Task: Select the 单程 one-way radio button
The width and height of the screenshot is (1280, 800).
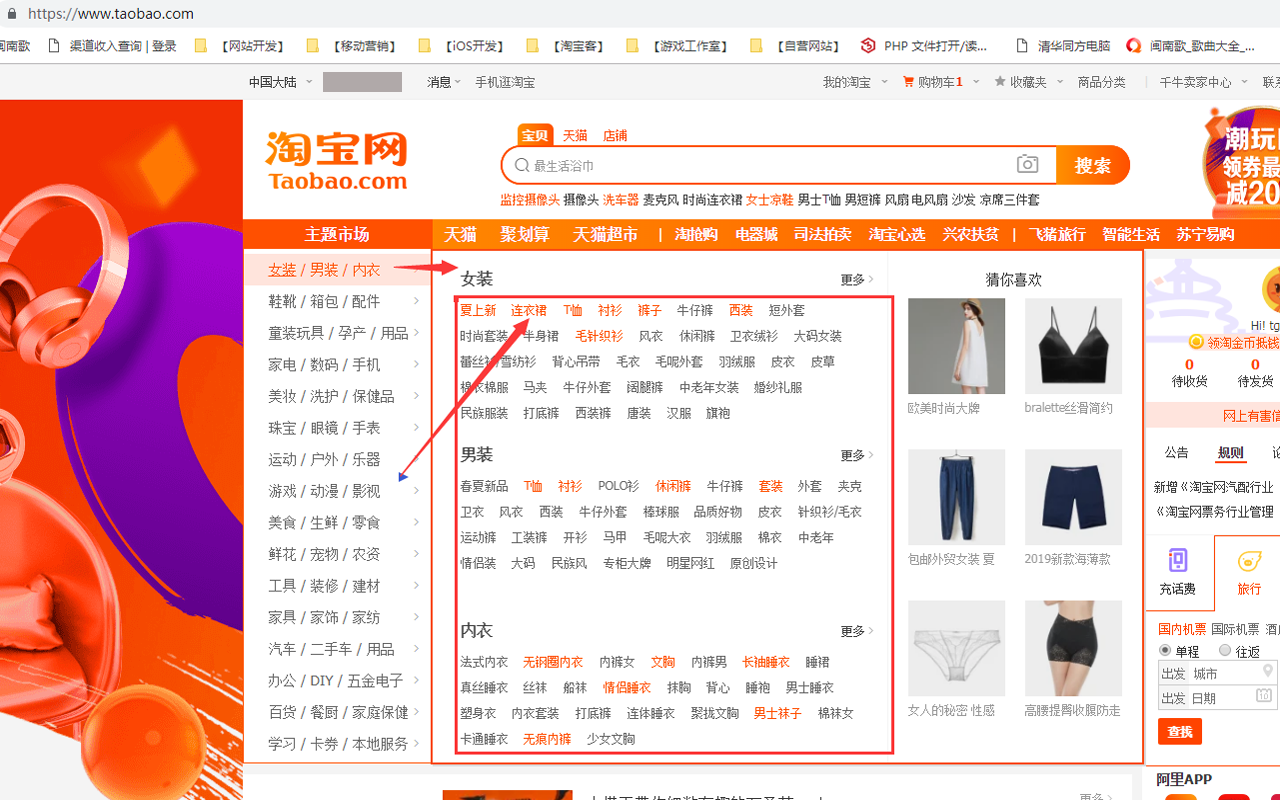Action: point(1165,650)
